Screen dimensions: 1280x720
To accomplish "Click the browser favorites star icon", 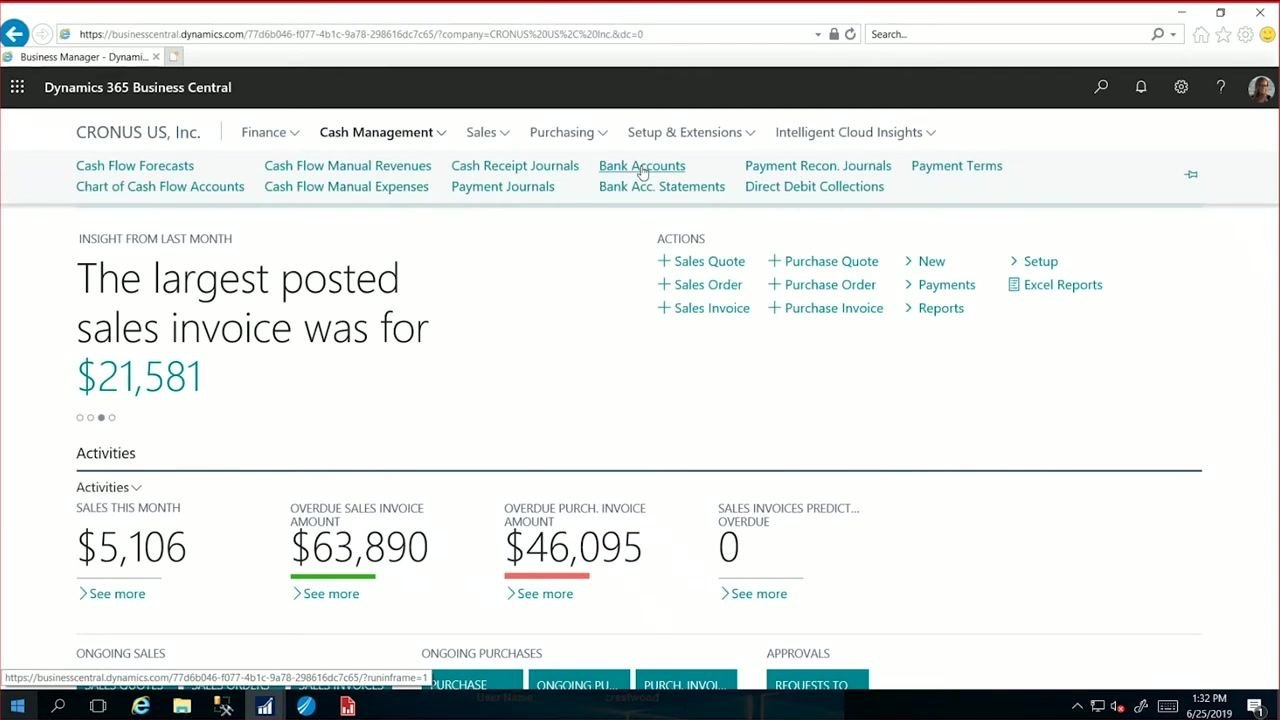I will 1223,34.
